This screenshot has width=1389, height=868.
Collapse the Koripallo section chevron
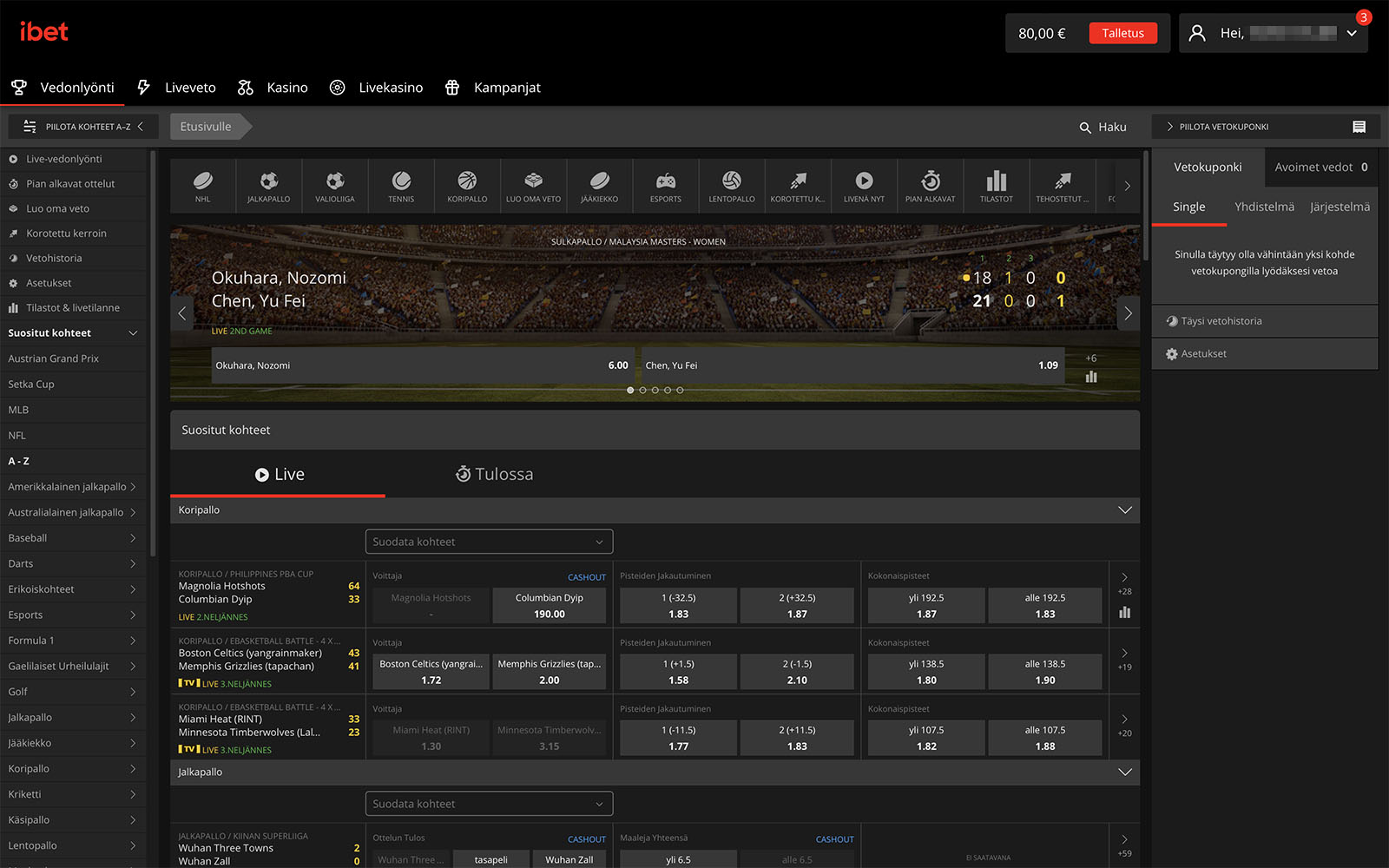[x=1125, y=510]
